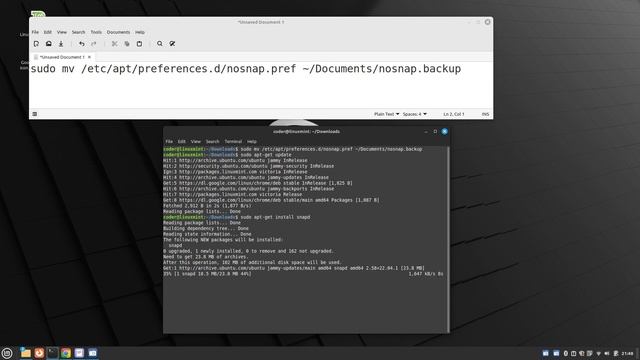Toggle the side panel icon in status bar

tap(35, 114)
